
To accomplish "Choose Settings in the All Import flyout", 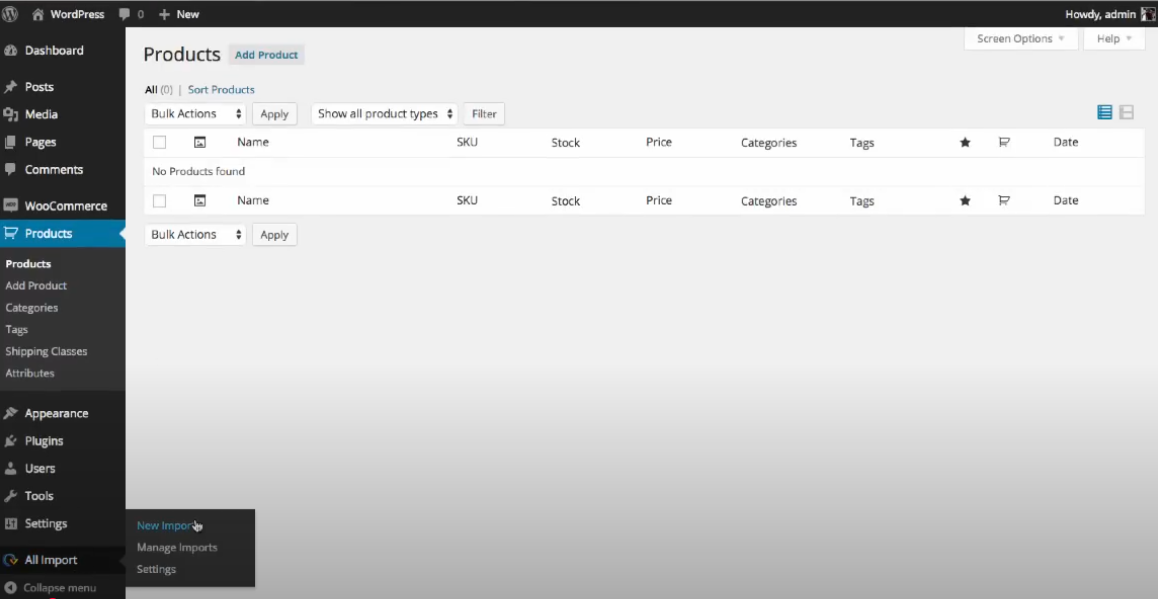I will (x=157, y=569).
